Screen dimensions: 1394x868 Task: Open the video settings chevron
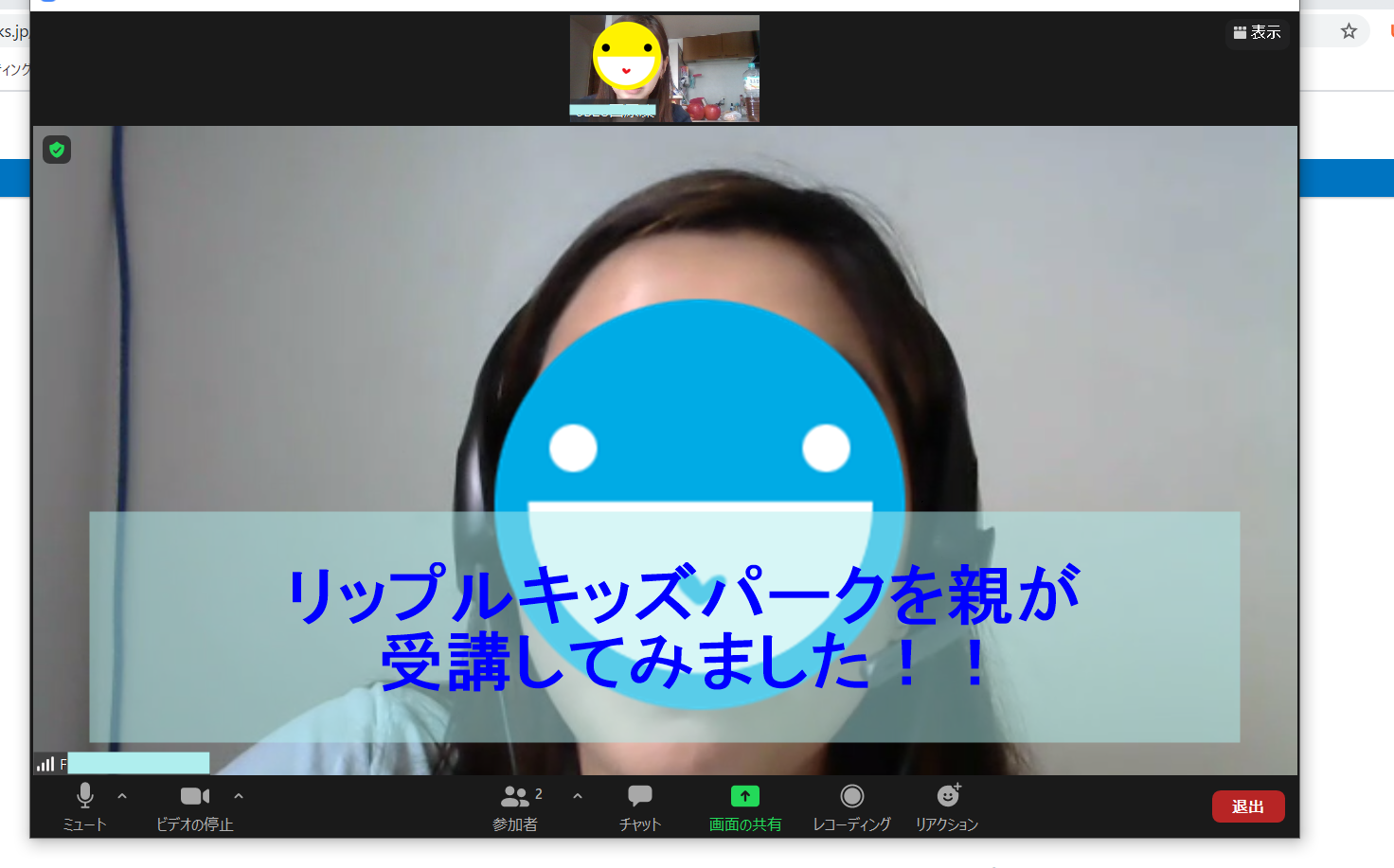239,796
